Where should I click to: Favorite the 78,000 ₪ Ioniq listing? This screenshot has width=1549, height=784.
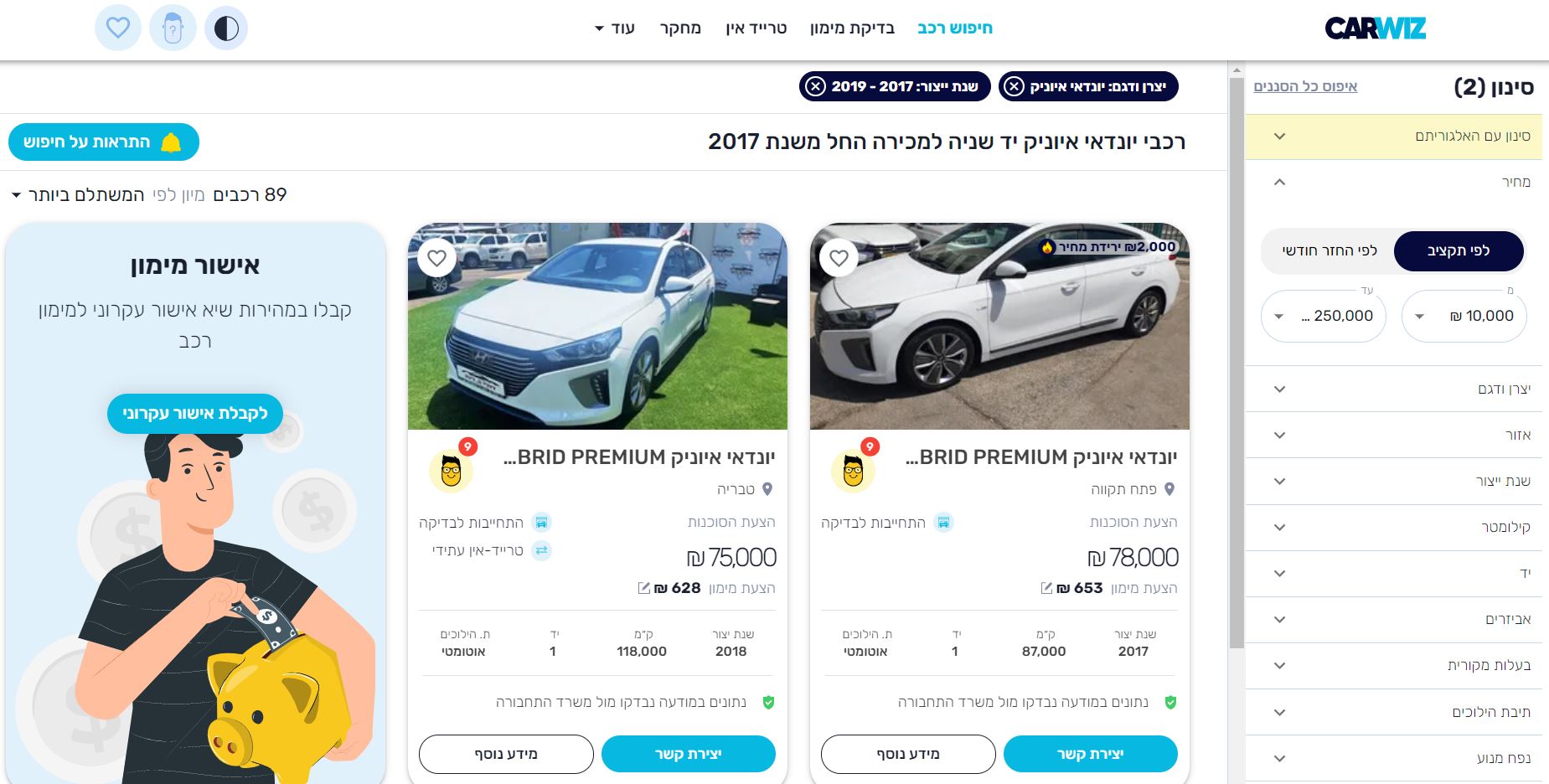(x=839, y=258)
